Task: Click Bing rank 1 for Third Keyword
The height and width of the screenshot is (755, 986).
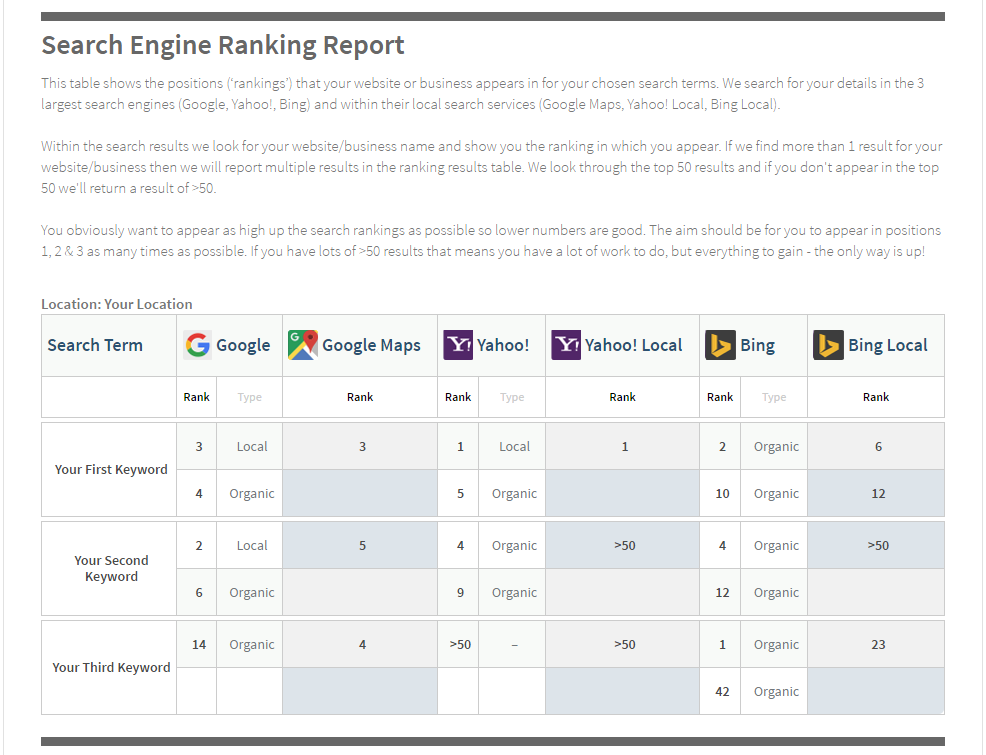Action: pyautogui.click(x=723, y=645)
